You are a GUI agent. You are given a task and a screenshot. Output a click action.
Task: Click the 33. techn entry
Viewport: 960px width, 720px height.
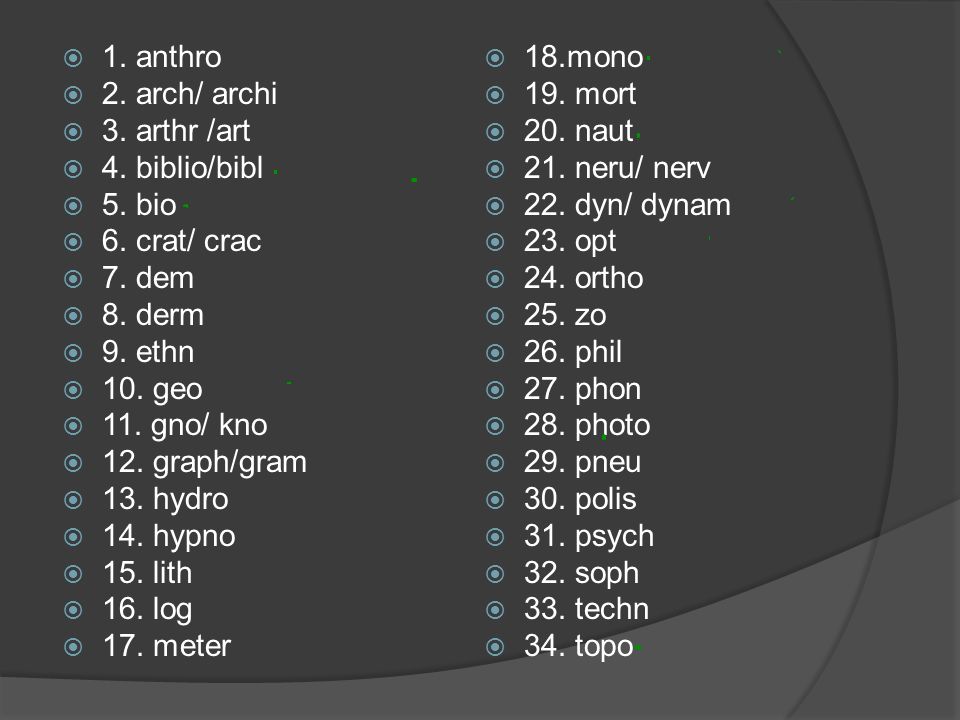[587, 609]
